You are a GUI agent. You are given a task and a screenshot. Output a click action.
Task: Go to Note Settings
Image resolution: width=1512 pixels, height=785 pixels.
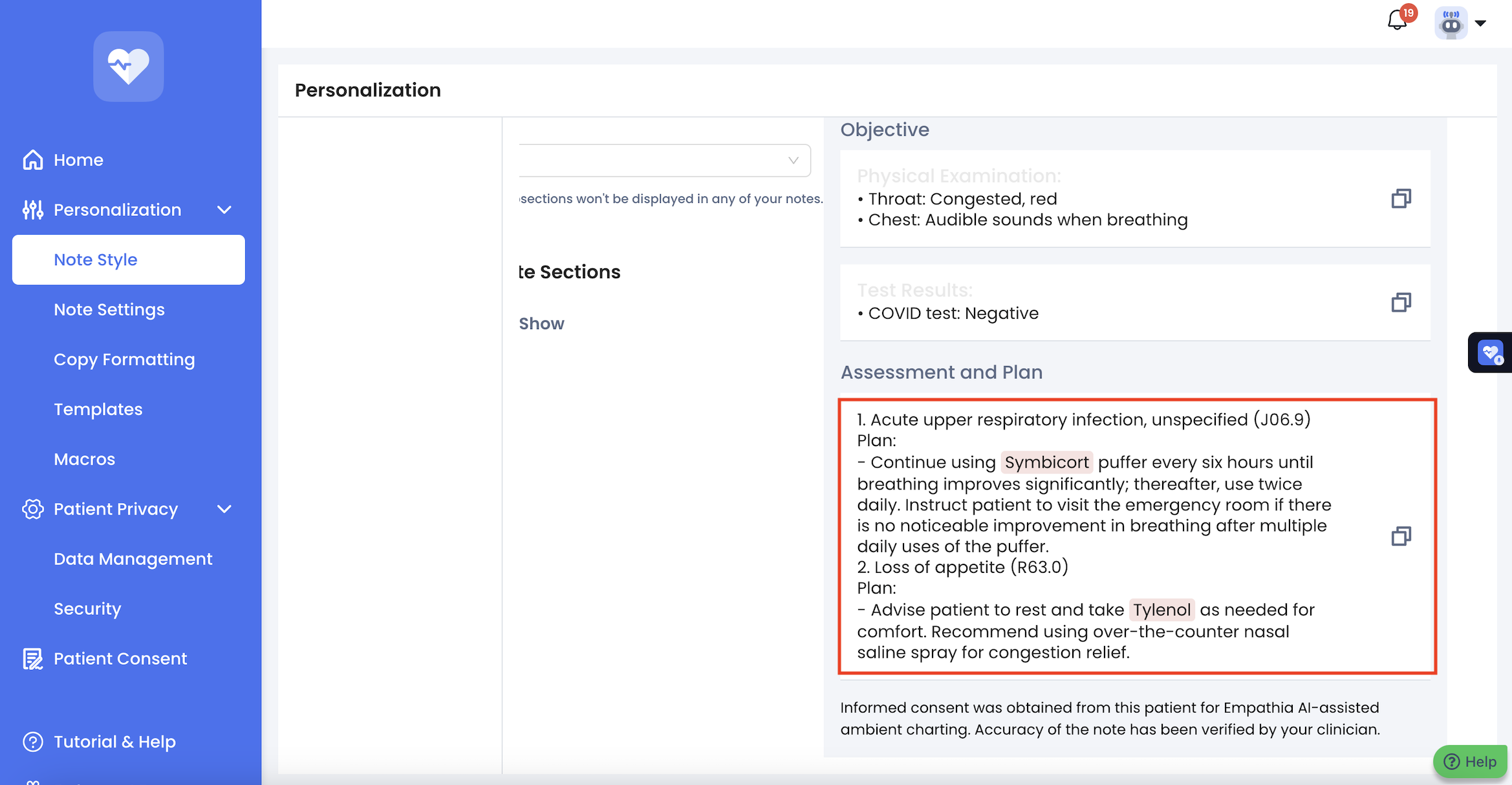(x=109, y=310)
